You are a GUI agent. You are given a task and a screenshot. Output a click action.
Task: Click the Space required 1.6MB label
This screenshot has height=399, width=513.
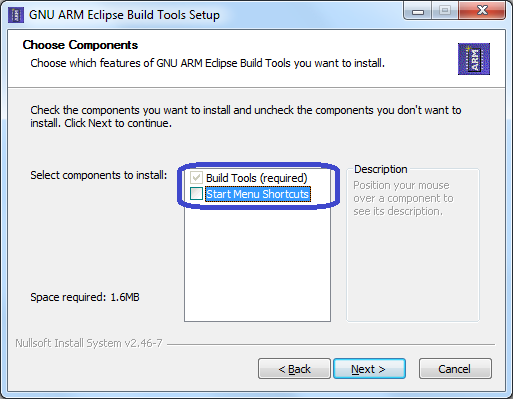click(x=85, y=297)
